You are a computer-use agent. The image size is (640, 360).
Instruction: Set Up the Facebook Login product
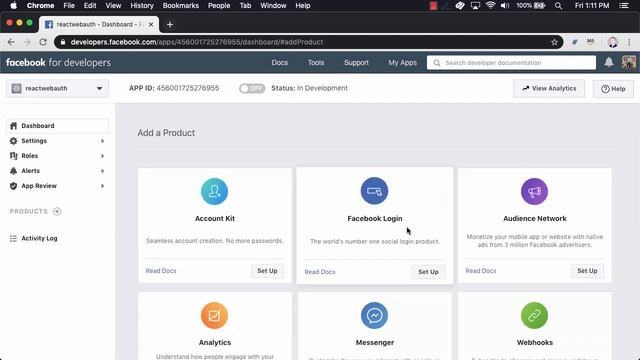[x=428, y=272]
